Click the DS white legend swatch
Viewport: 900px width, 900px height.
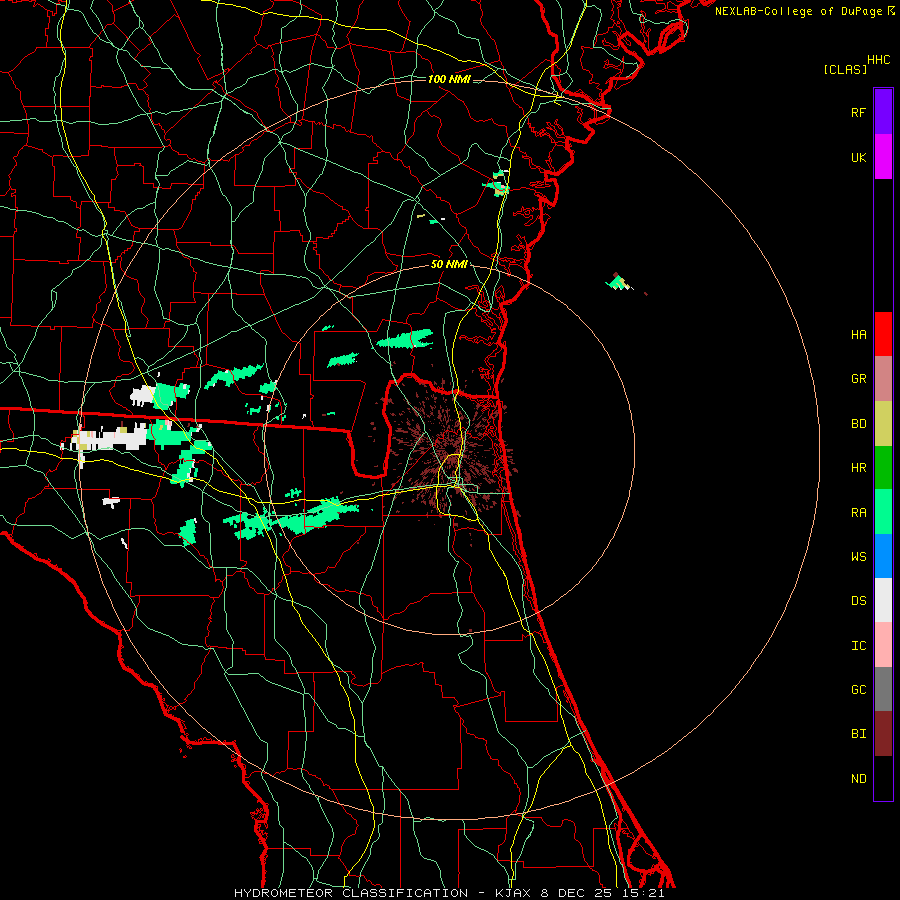883,600
